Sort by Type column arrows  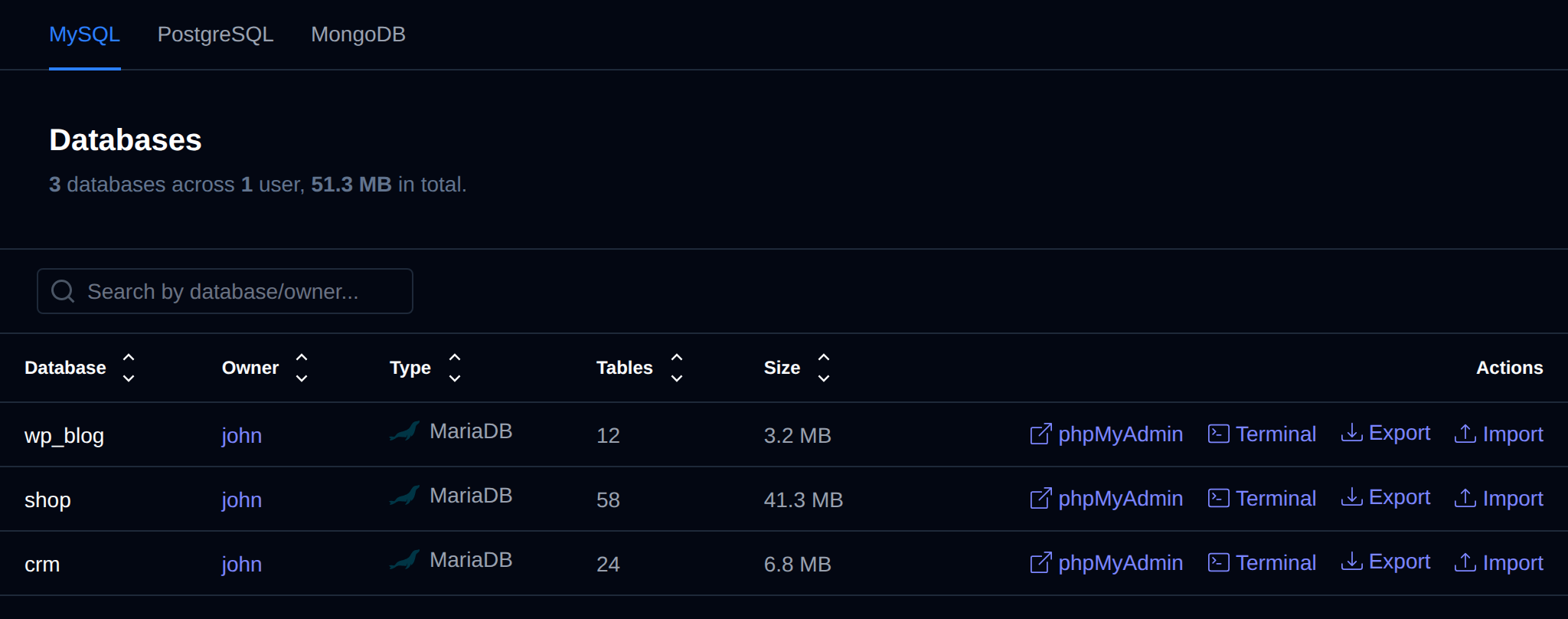pos(455,368)
